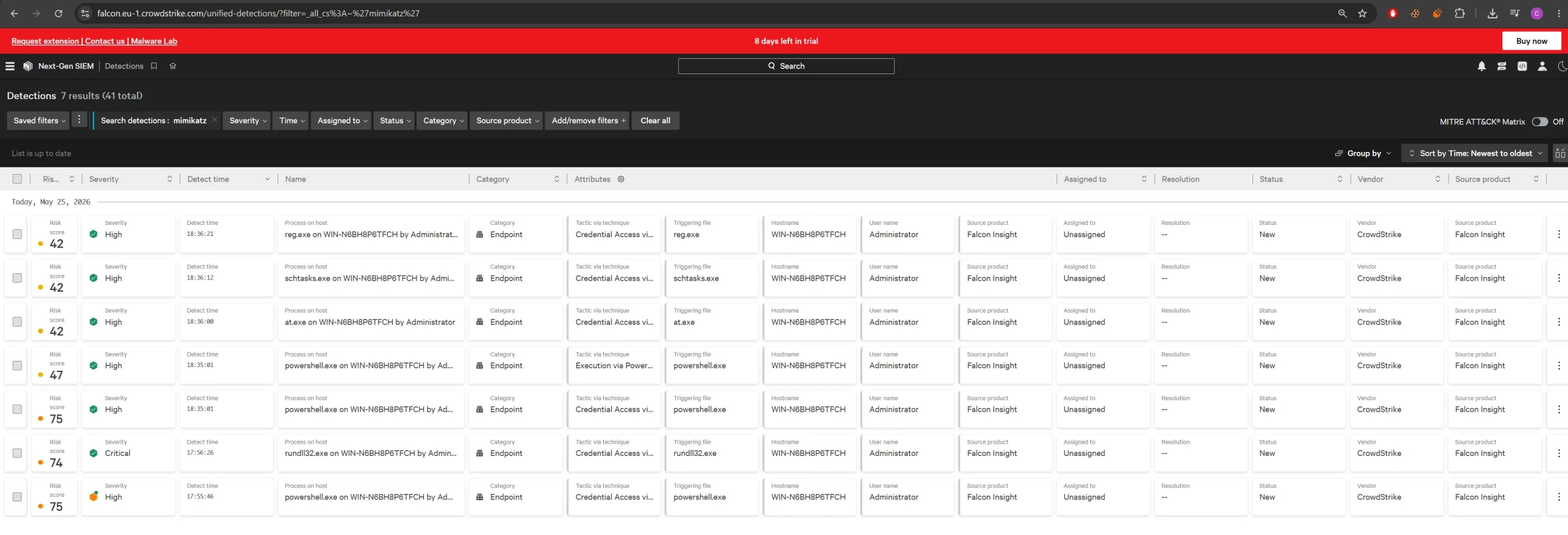
Task: Open Chrome three-dot menu
Action: 1559,13
